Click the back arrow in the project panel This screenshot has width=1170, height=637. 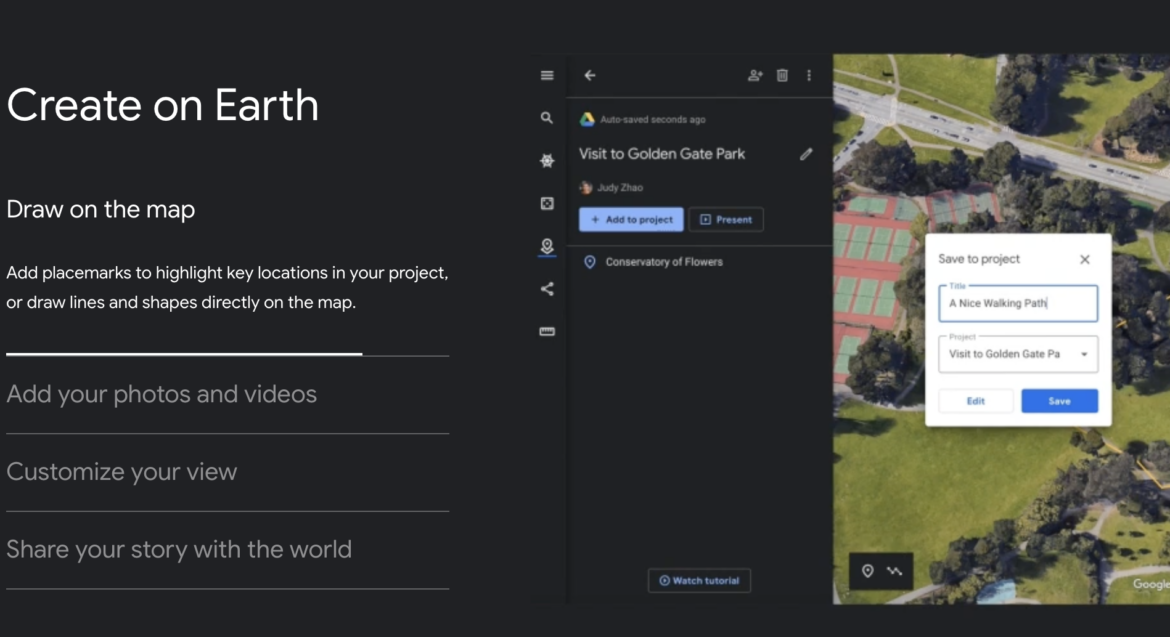pyautogui.click(x=589, y=75)
